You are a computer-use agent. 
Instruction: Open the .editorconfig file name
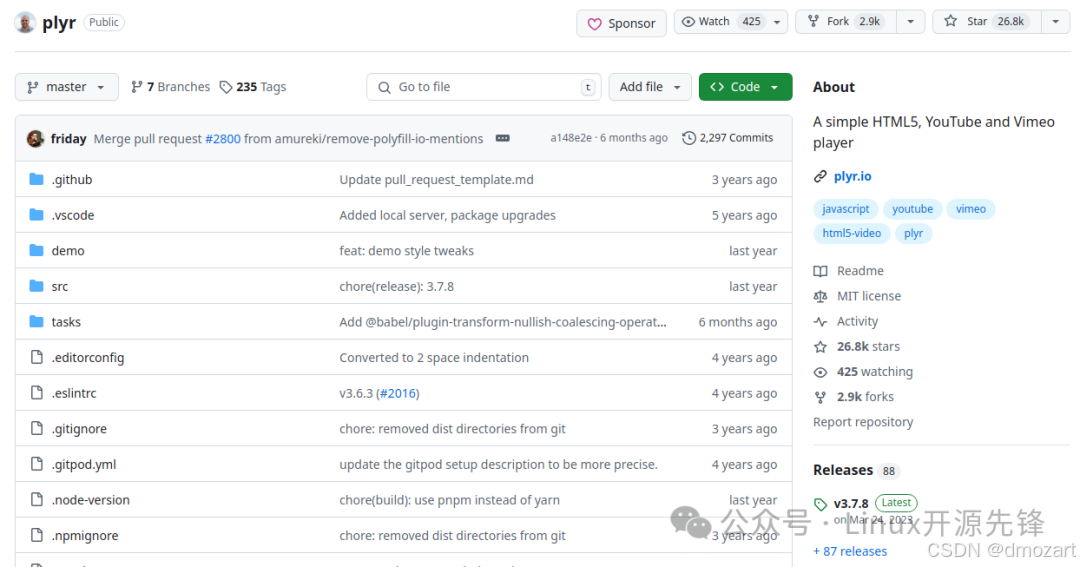coord(87,358)
